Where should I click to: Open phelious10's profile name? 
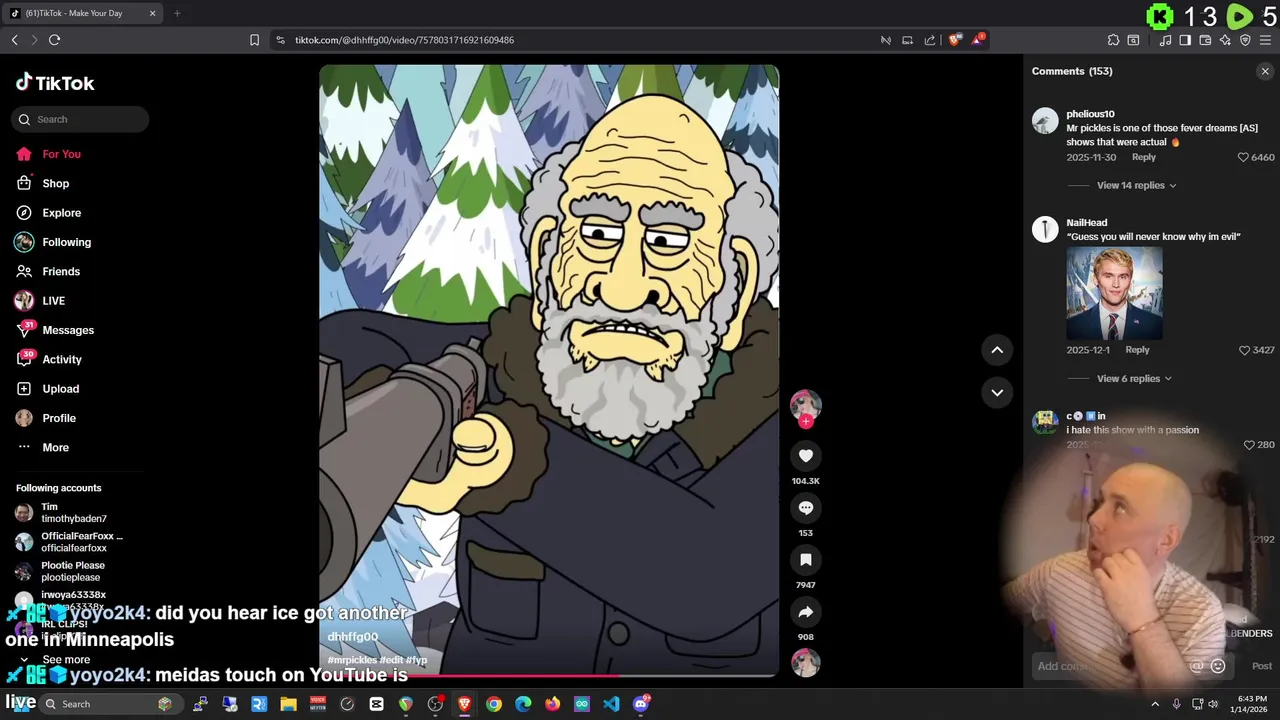1090,114
